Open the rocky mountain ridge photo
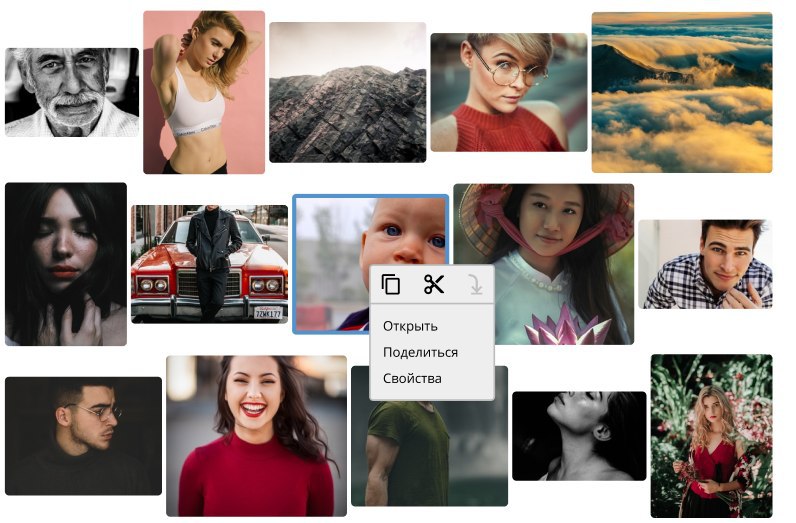Viewport: 796px width, 523px height. 348,92
